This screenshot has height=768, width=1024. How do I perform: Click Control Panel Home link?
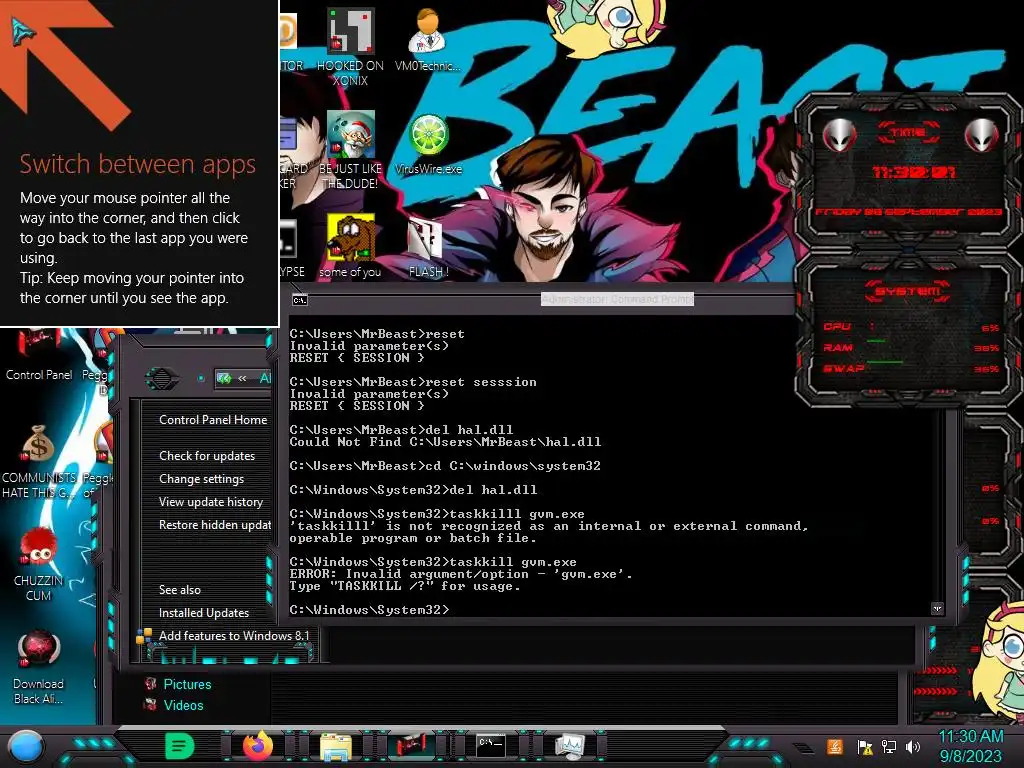tap(213, 420)
